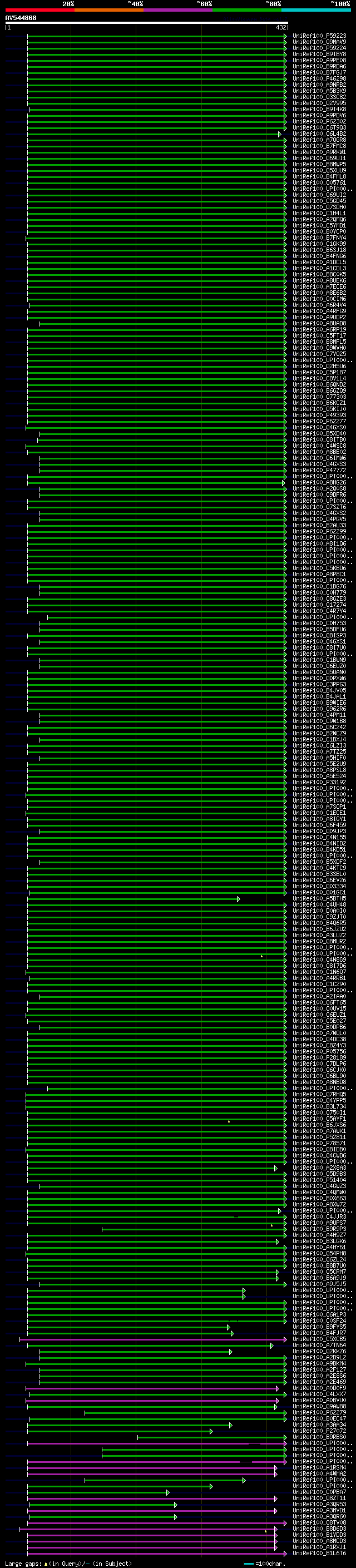Viewport: 356px width, 1568px height.
Task: Click the short green bar for UniRef100_C0PBA7
Action: 98,1492
